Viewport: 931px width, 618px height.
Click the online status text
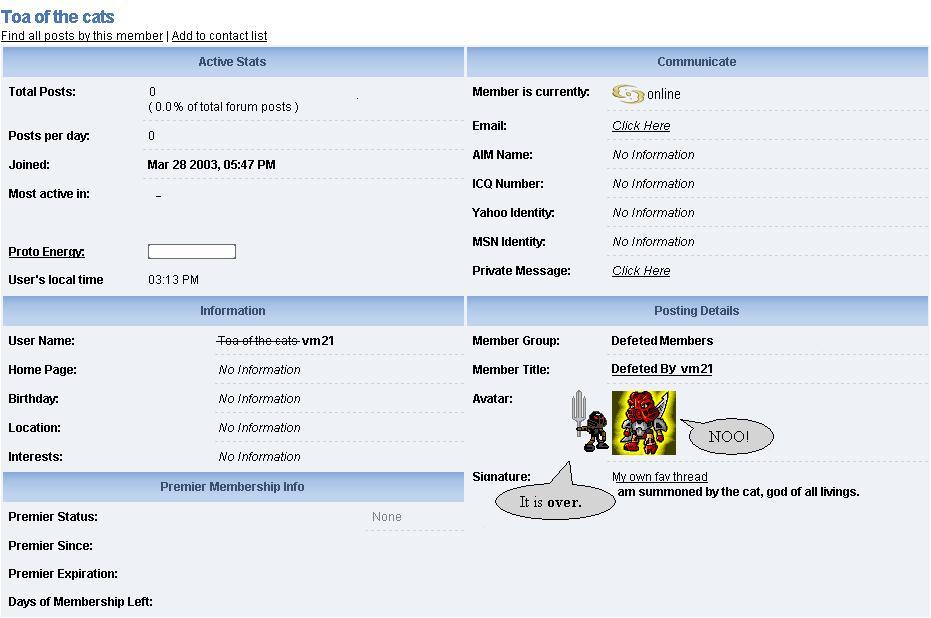pyautogui.click(x=664, y=94)
